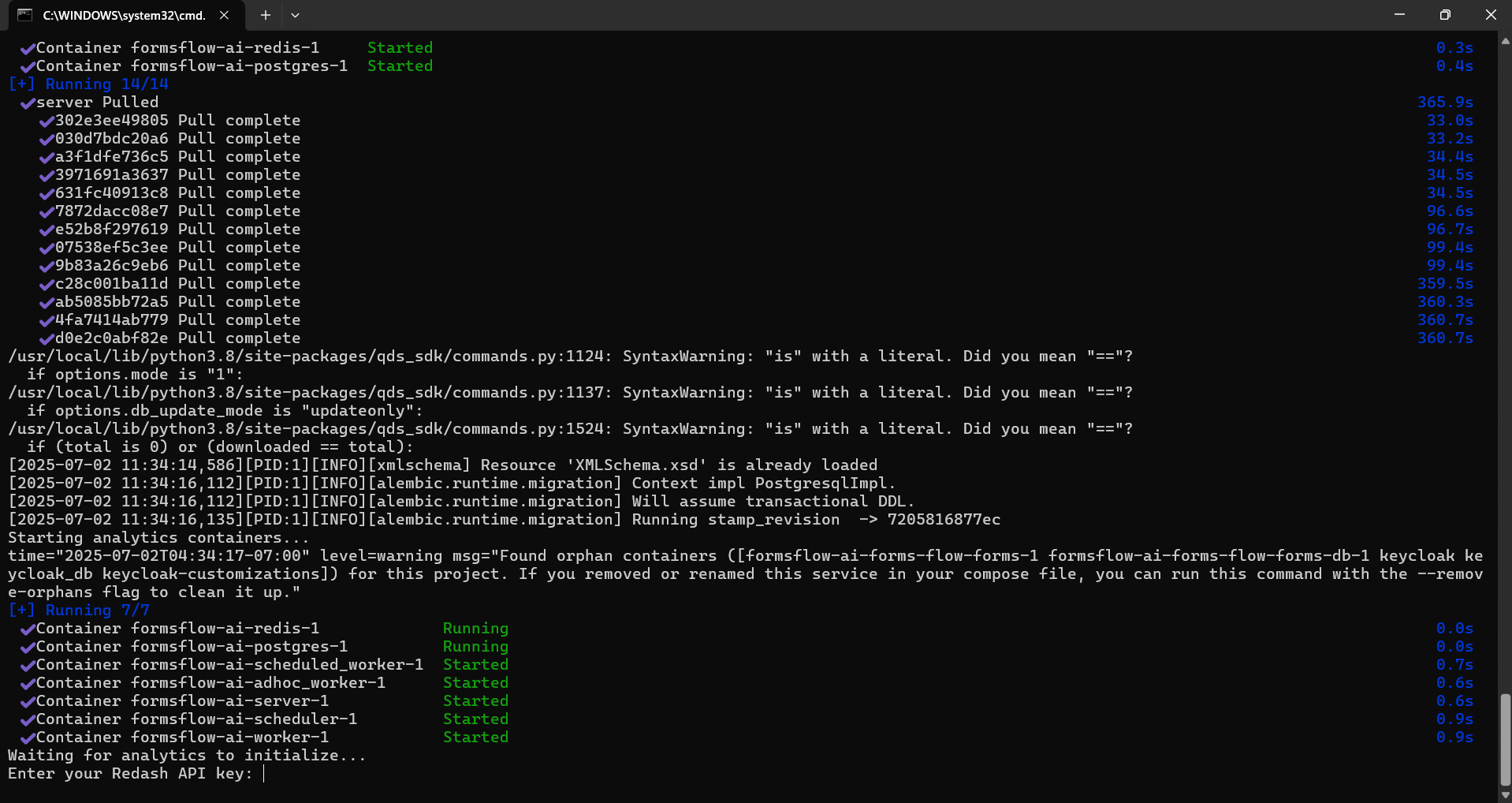Click the checkmark next to formsflow-ai-scheduler-1 Started
The image size is (1512, 803).
(x=28, y=719)
